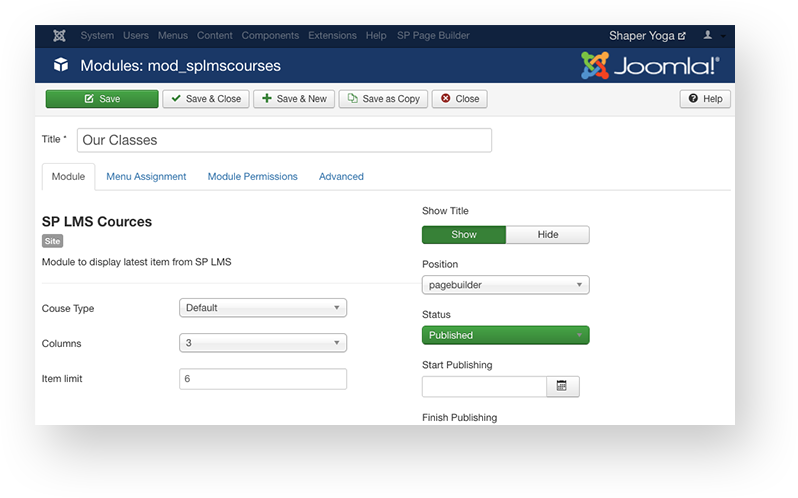Click the Help question mark button

click(705, 99)
